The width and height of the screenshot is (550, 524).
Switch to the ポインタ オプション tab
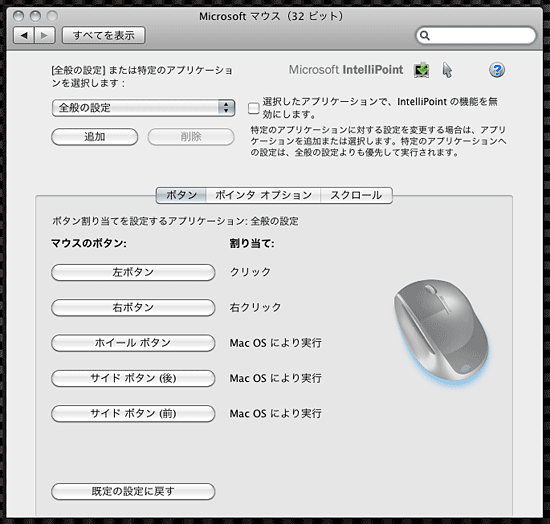click(263, 195)
